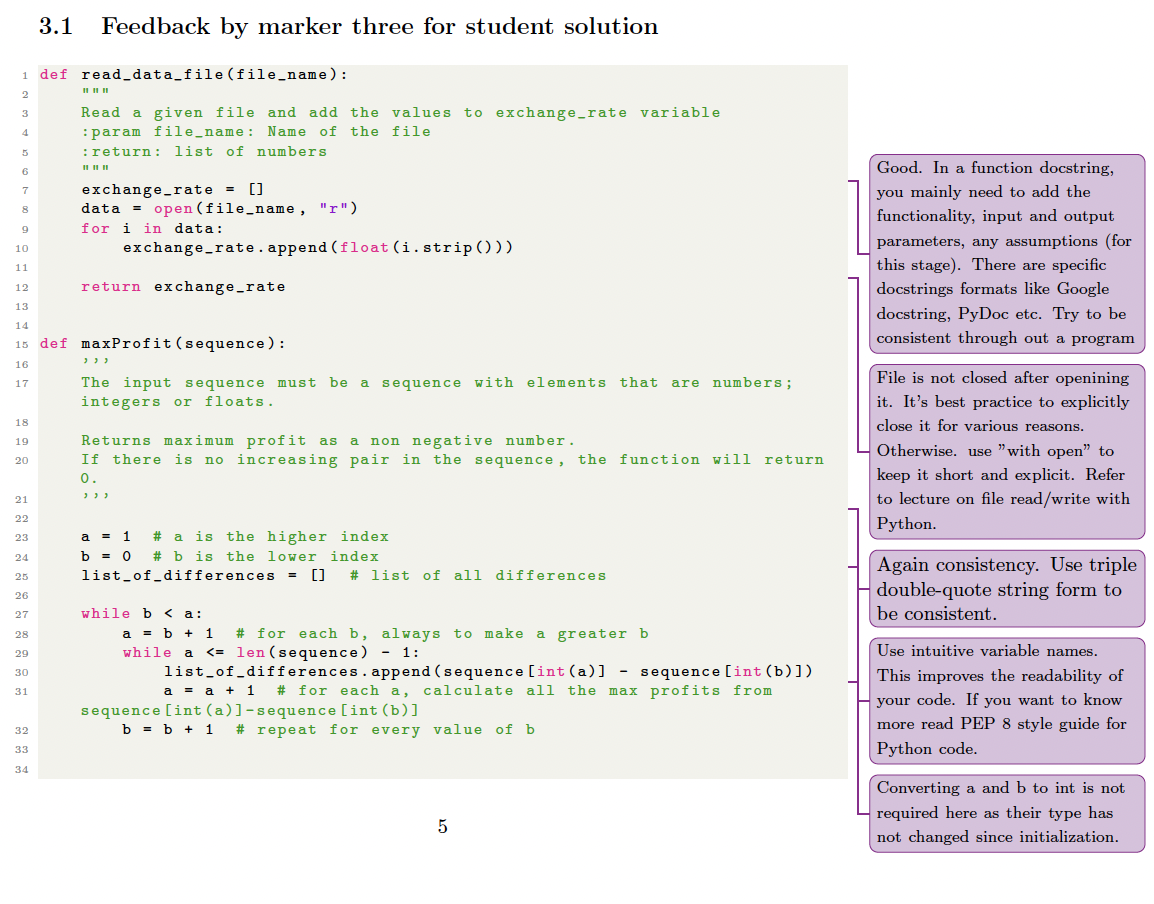Screen dimensions: 1154x904
Task: Click the "def read_data_file(file_name):" code line
Action: pos(194,74)
